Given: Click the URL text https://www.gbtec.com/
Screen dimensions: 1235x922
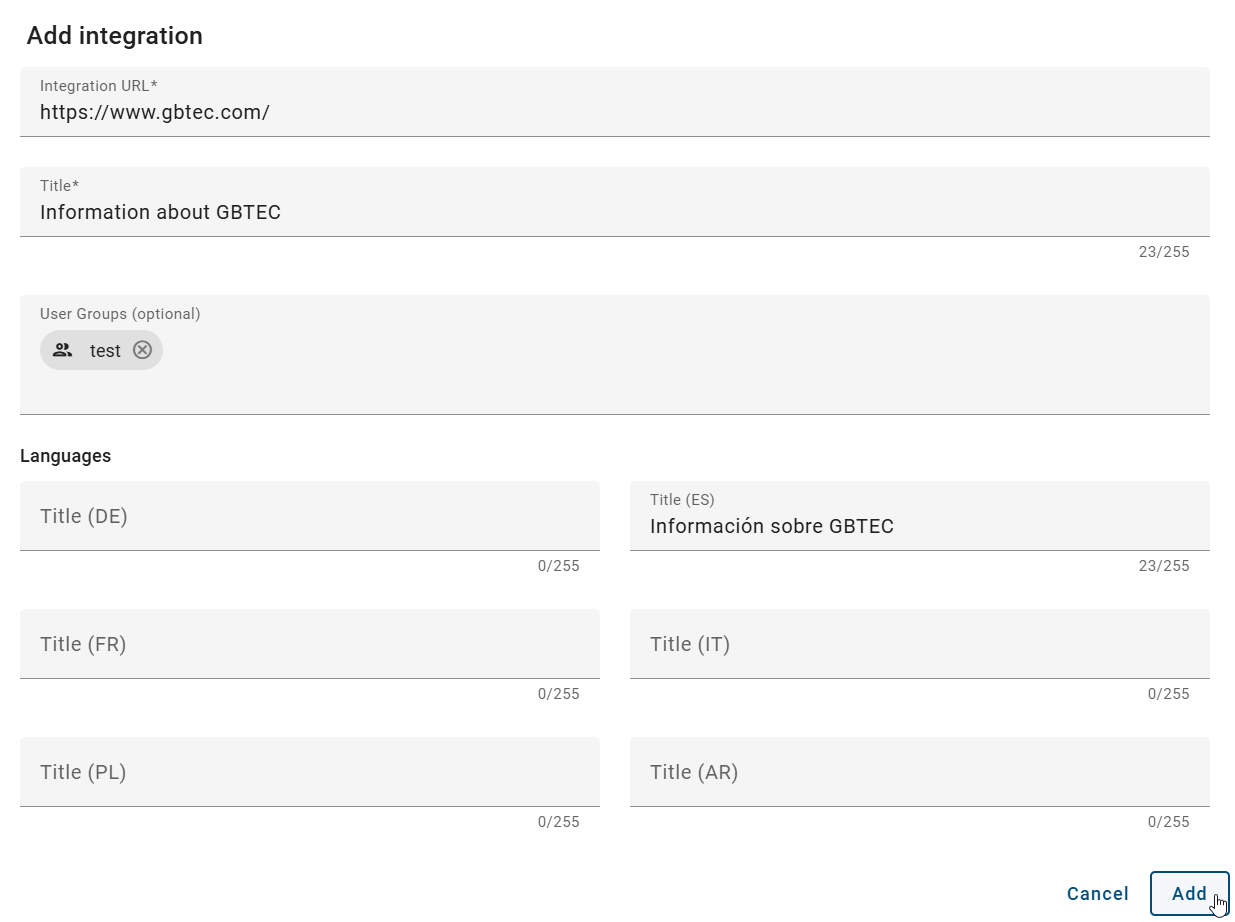Looking at the screenshot, I should [x=154, y=112].
